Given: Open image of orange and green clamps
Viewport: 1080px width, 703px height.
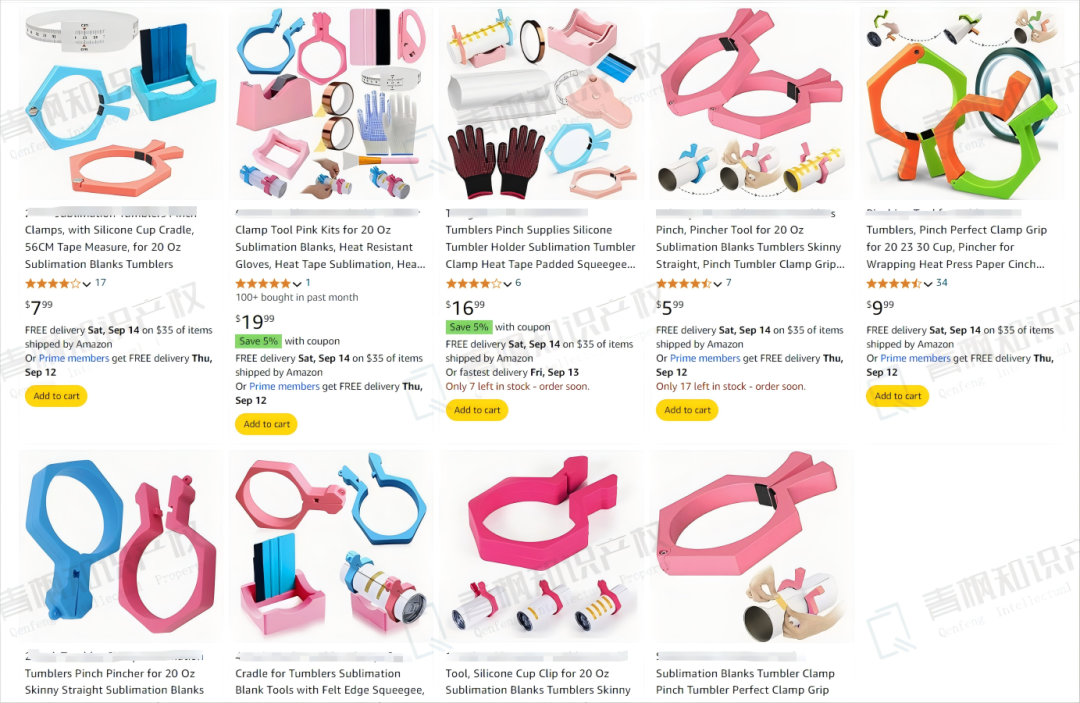Looking at the screenshot, I should pyautogui.click(x=962, y=105).
